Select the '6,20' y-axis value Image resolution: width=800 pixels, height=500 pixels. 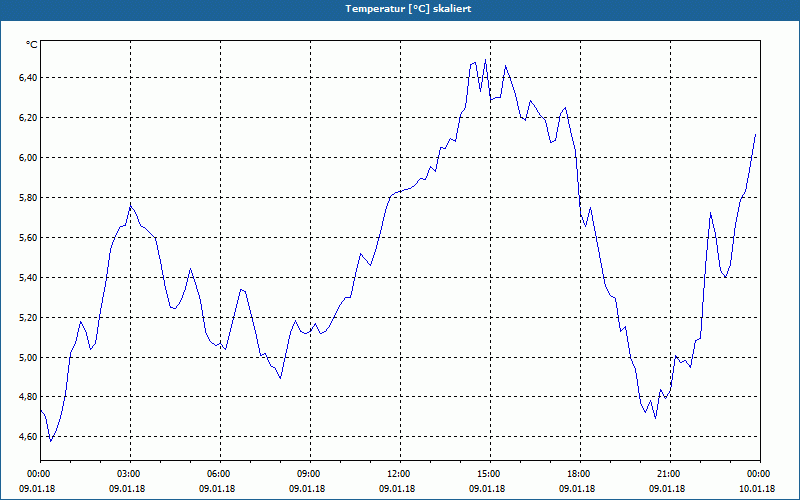(28, 117)
